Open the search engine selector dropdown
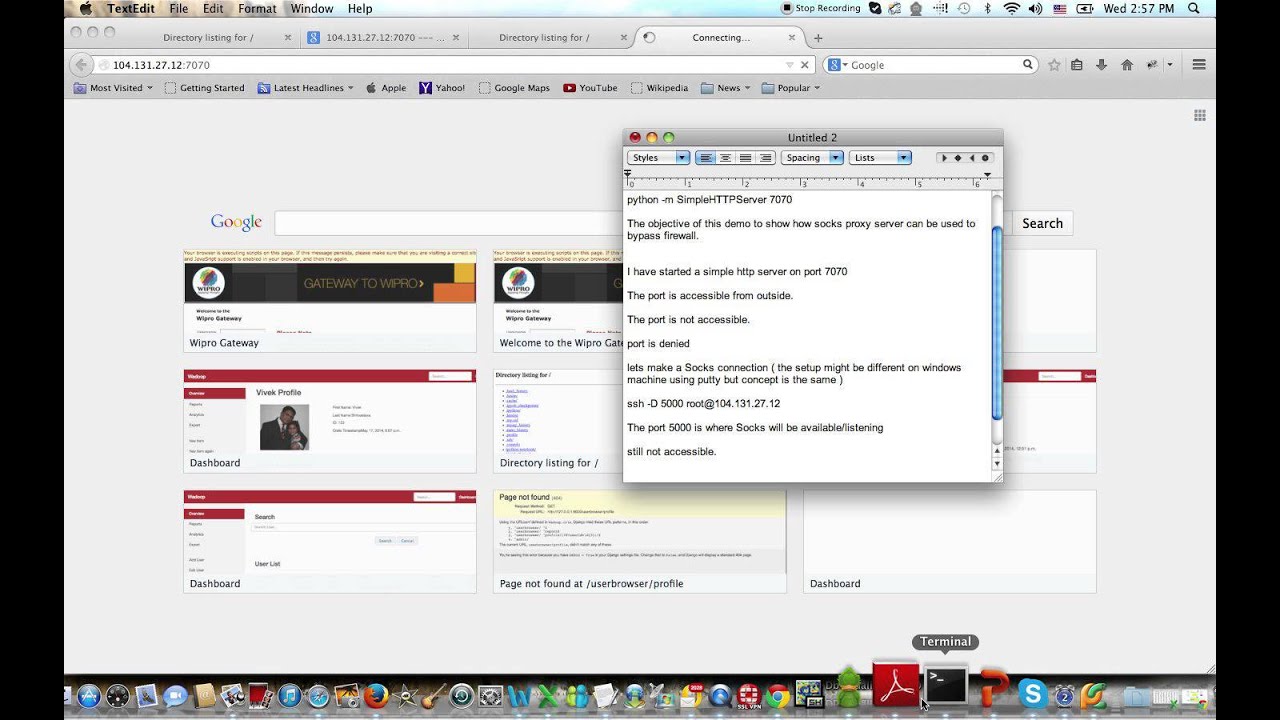The image size is (1280, 720). click(838, 65)
